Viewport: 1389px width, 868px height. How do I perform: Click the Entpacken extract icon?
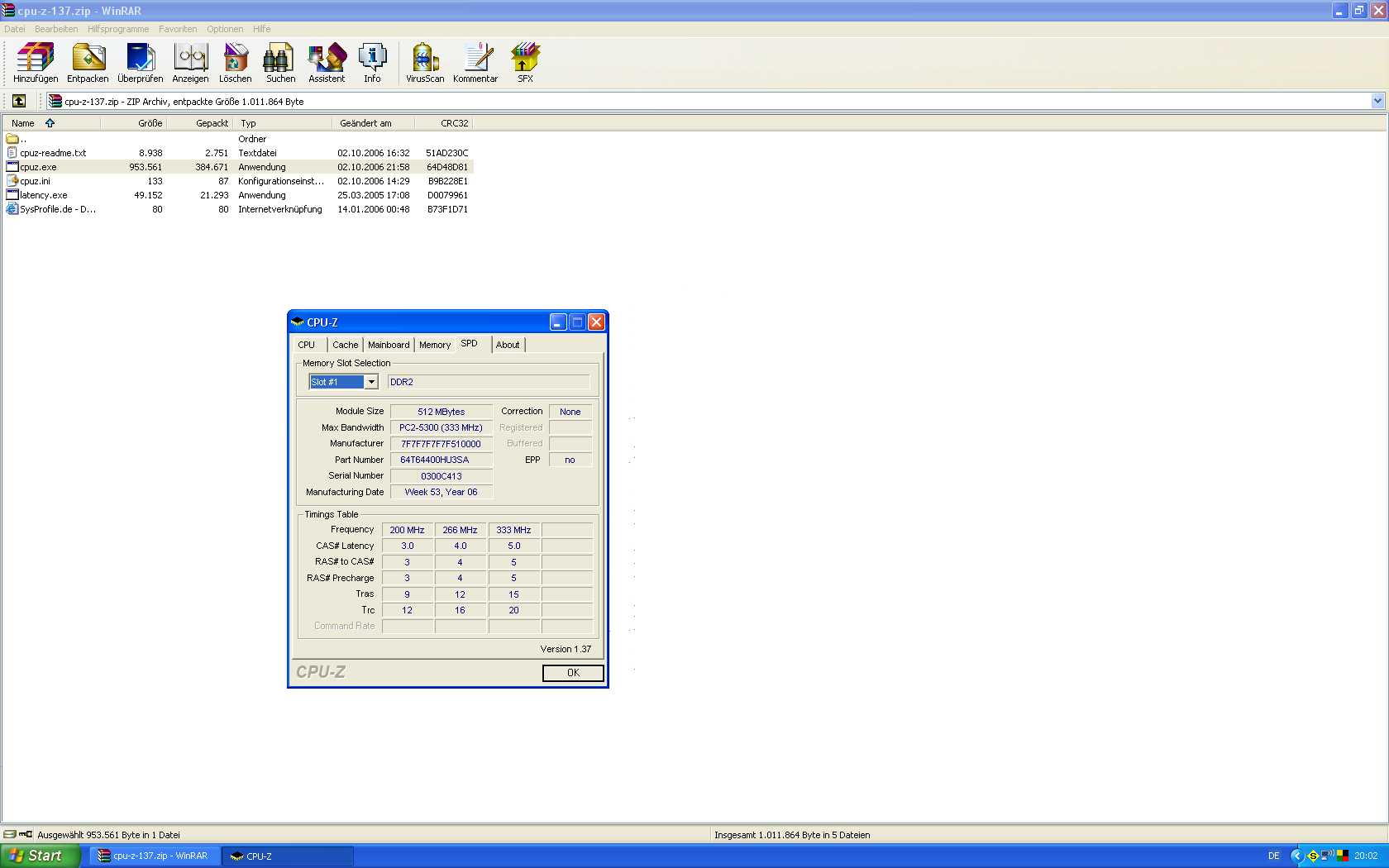(x=88, y=63)
